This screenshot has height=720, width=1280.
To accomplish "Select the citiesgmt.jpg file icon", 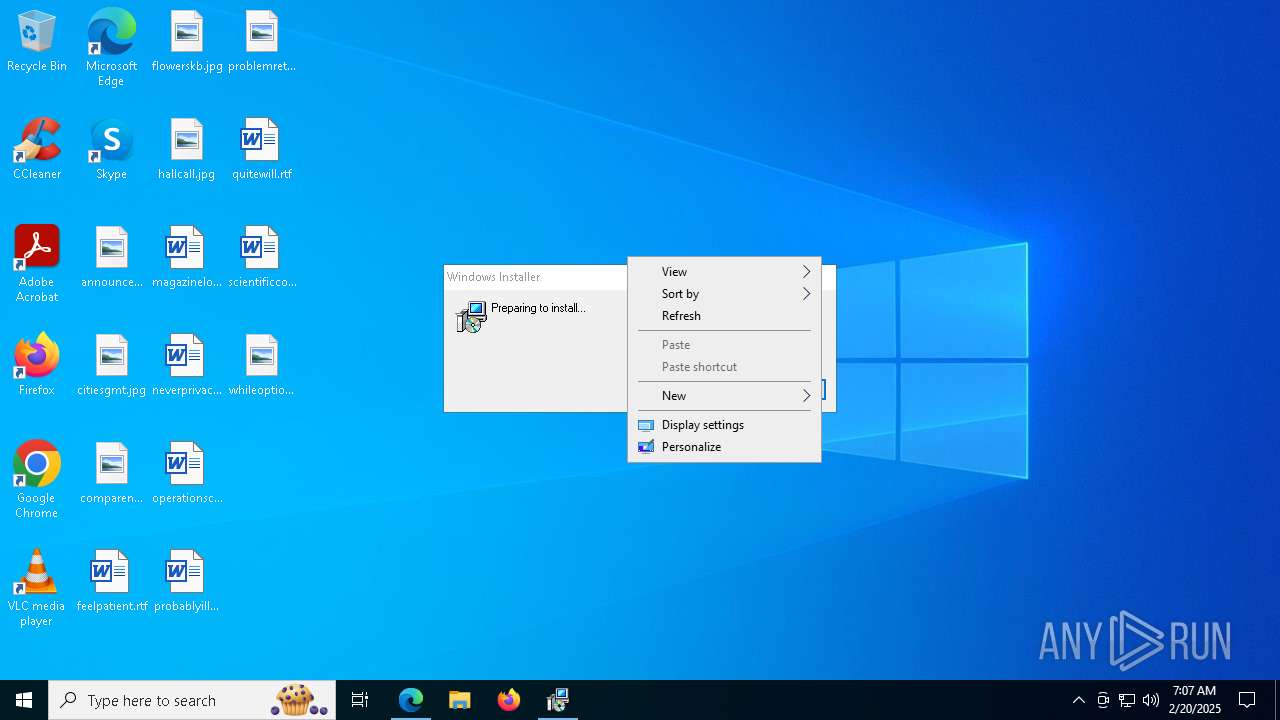I will coord(111,366).
